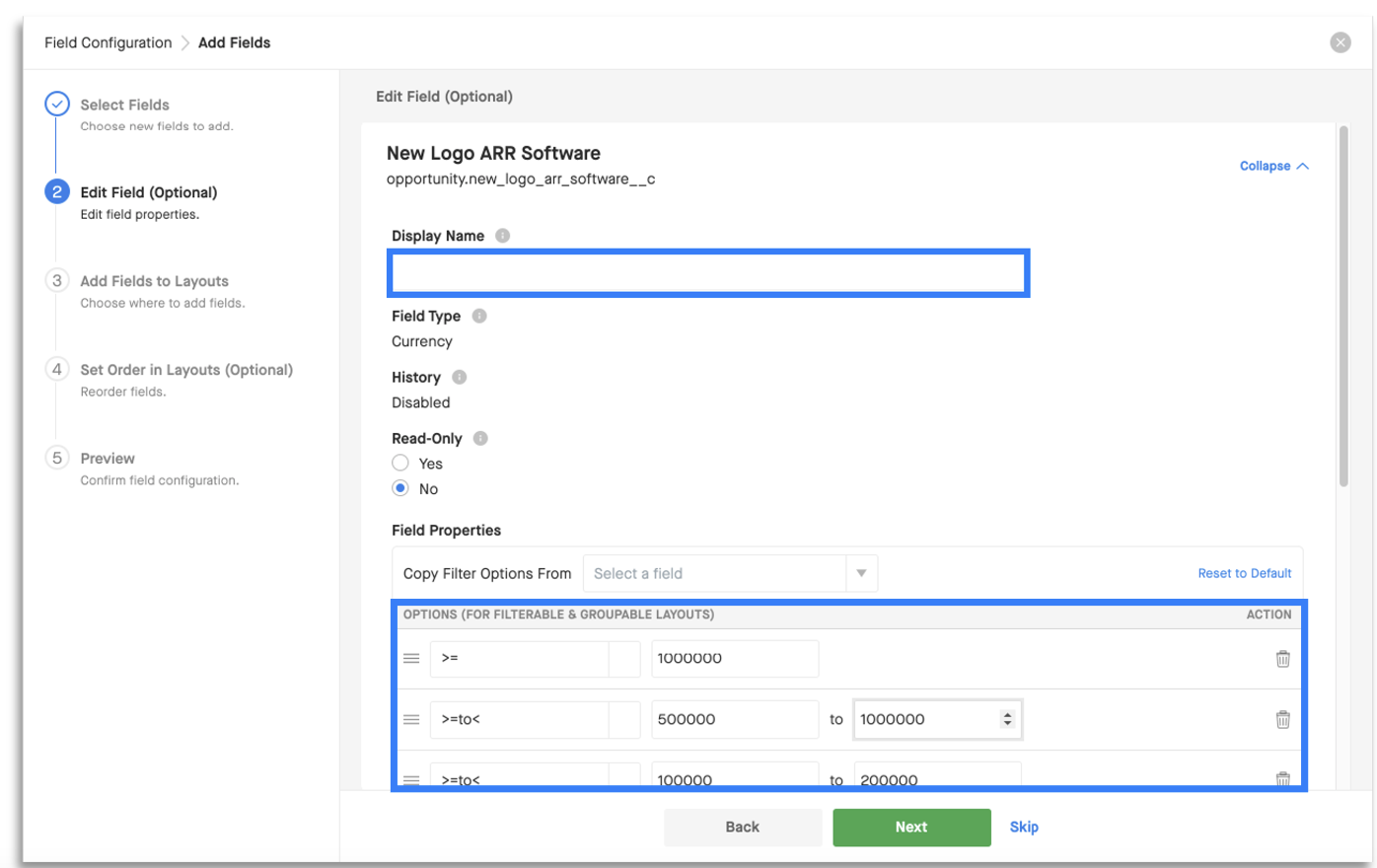Click the Currency field type value
This screenshot has width=1377, height=868.
point(422,341)
